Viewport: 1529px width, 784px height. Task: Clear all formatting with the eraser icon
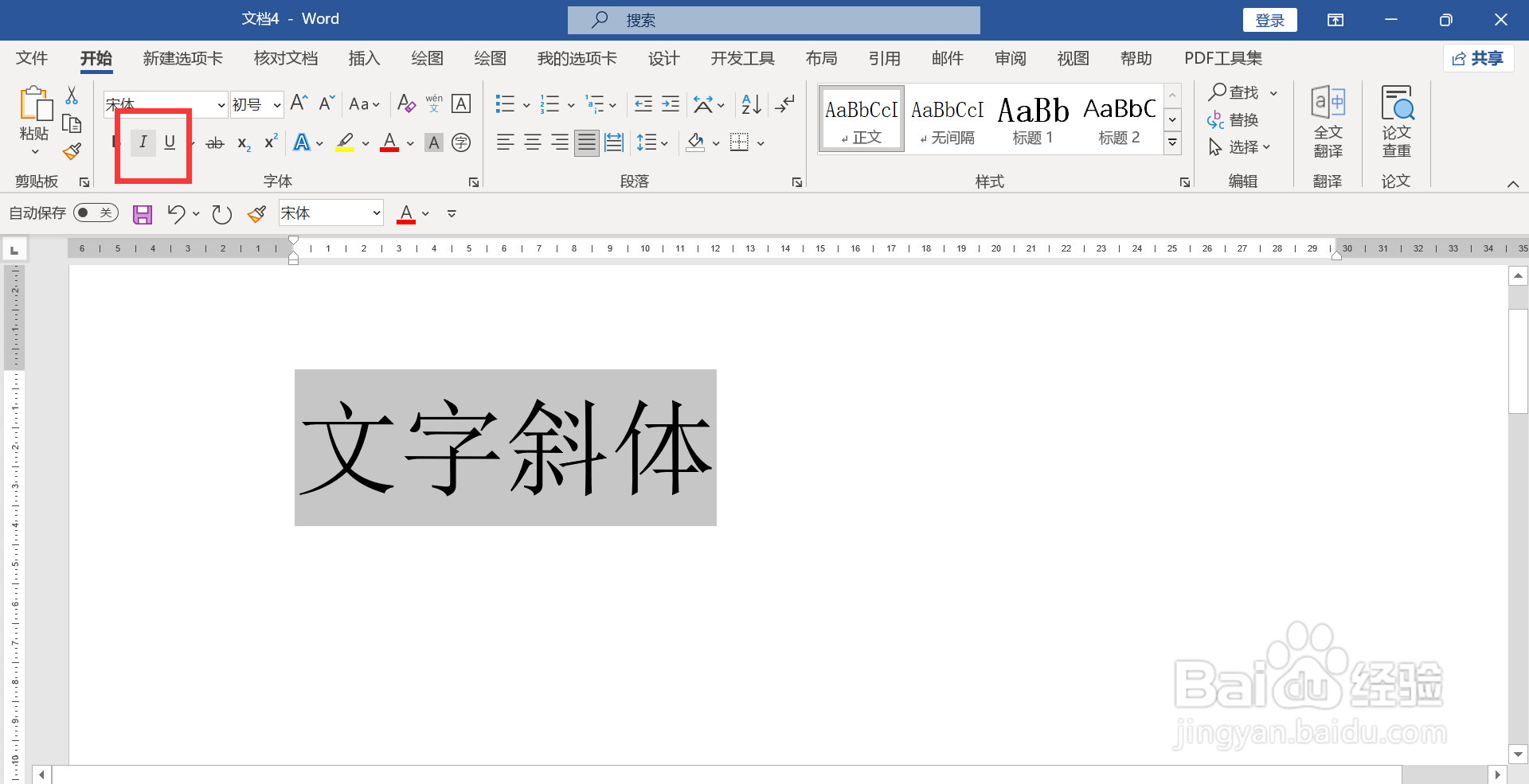406,103
